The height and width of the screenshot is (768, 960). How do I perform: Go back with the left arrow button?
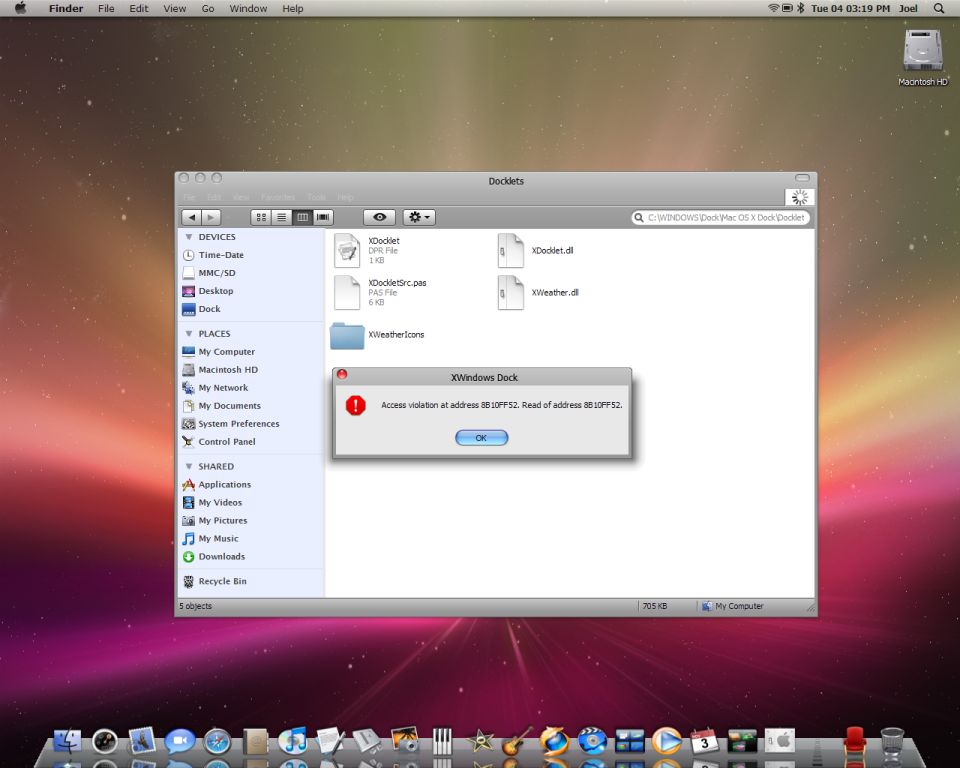tap(192, 217)
